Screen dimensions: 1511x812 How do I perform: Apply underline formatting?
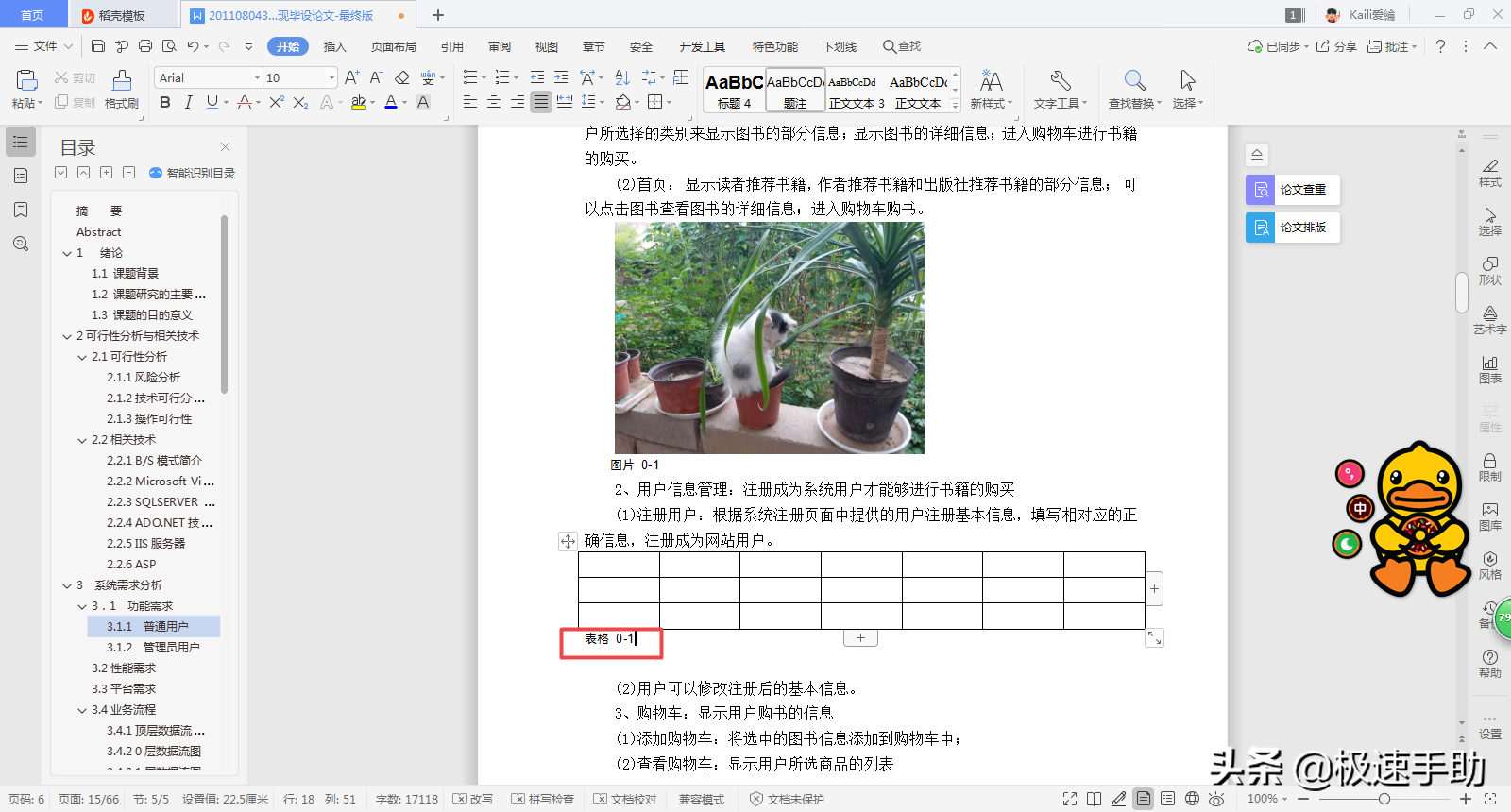click(x=212, y=102)
